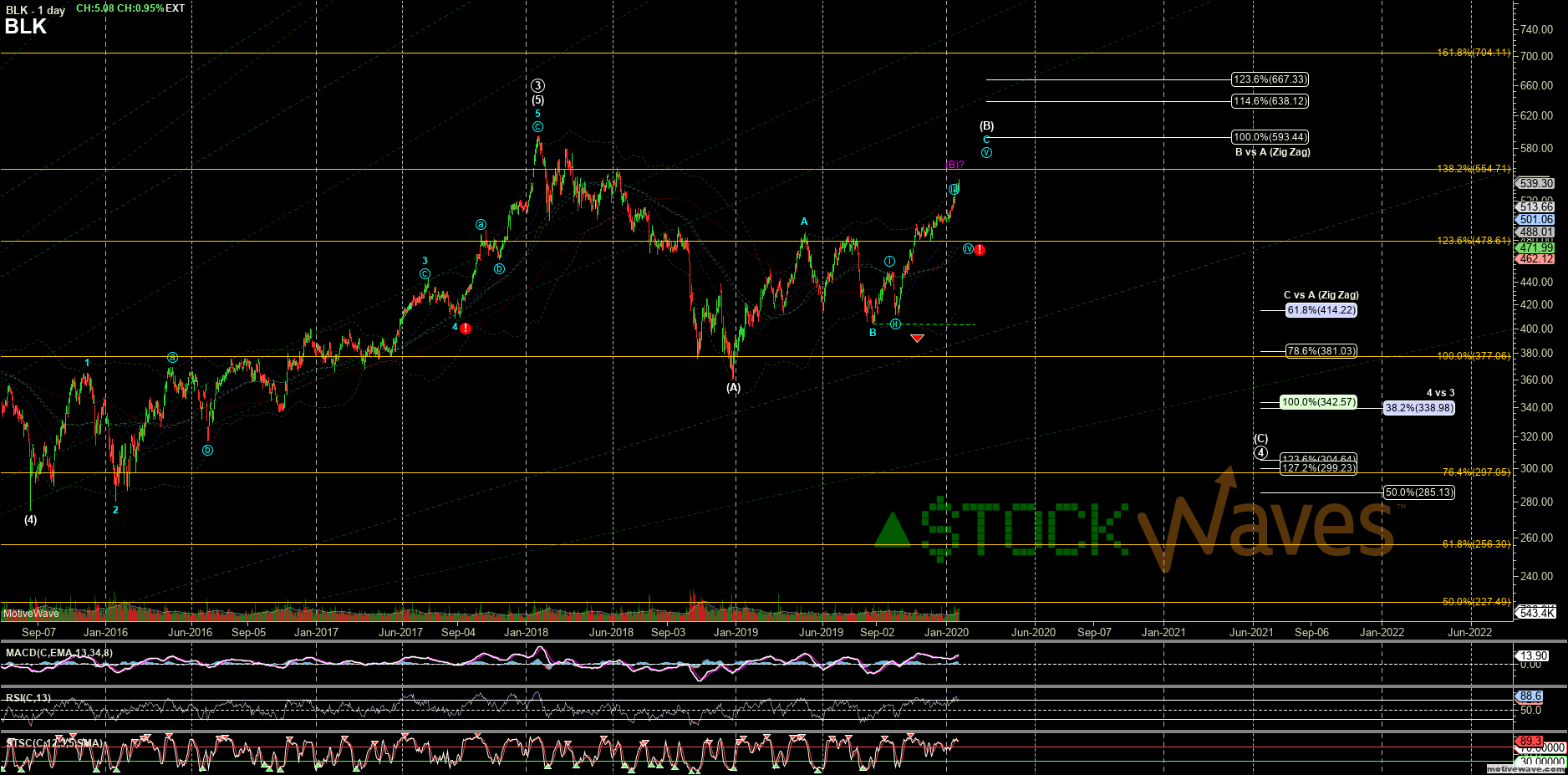Select the circled iii label at the latest price bar
Image resolution: width=1568 pixels, height=775 pixels.
click(954, 189)
